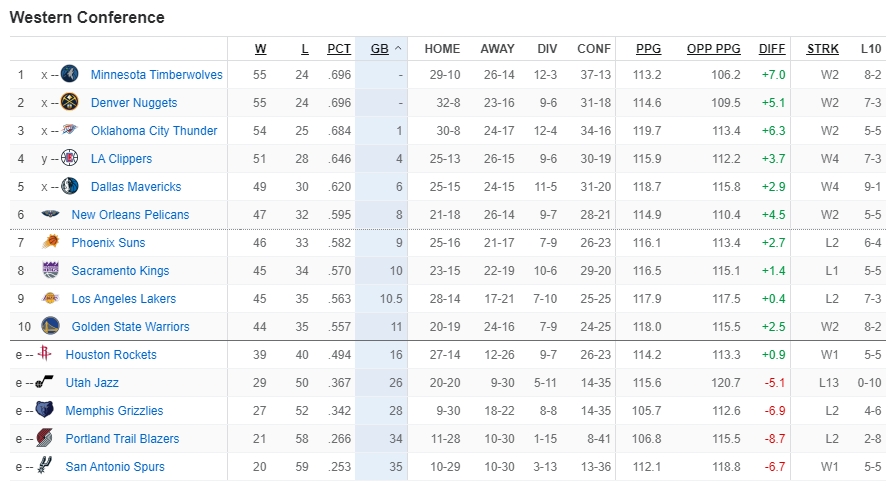896x488 pixels.
Task: Sort table by PCT column header
Action: point(339,48)
